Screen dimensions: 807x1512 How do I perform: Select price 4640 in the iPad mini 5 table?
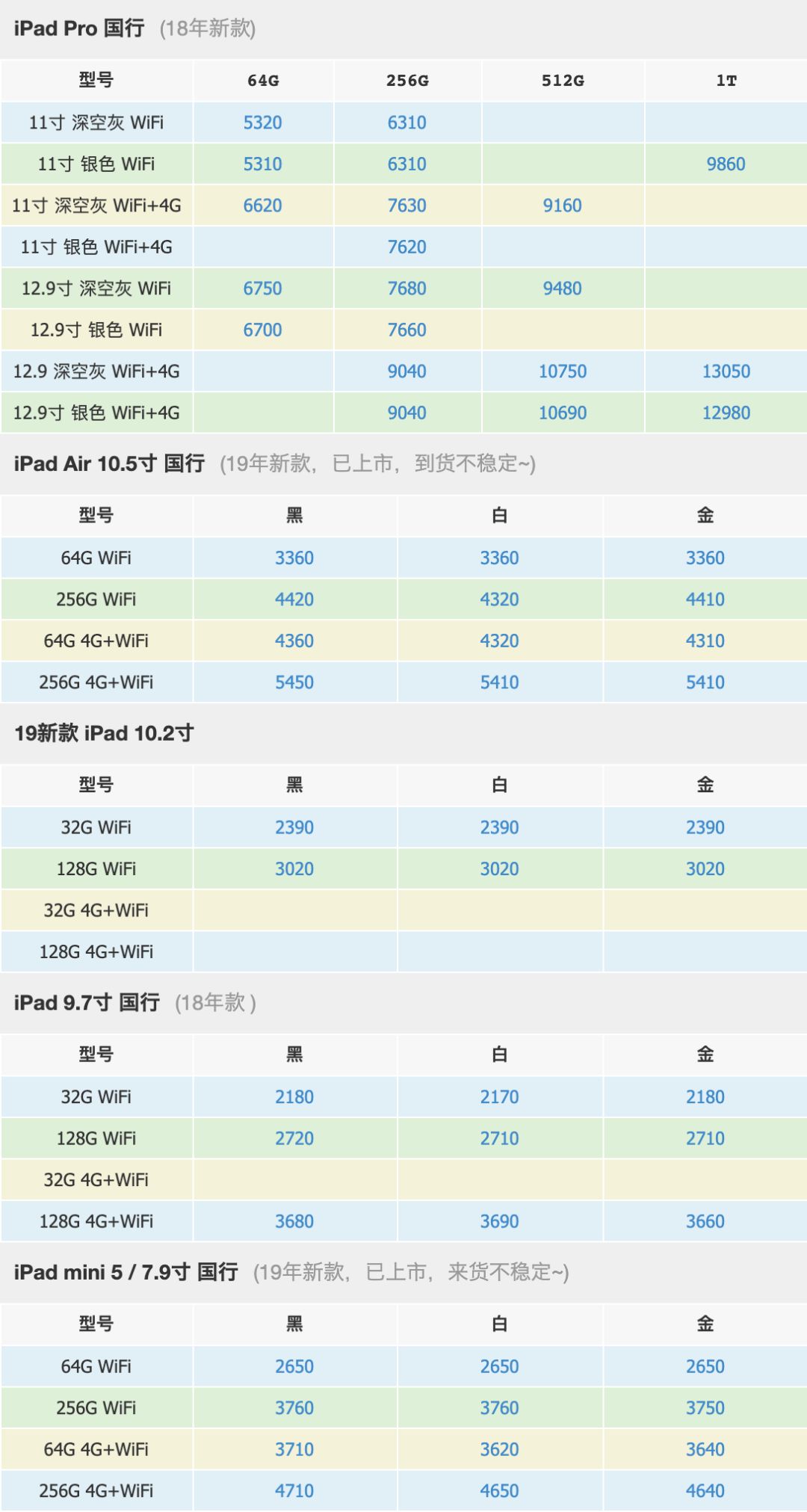[x=705, y=1491]
